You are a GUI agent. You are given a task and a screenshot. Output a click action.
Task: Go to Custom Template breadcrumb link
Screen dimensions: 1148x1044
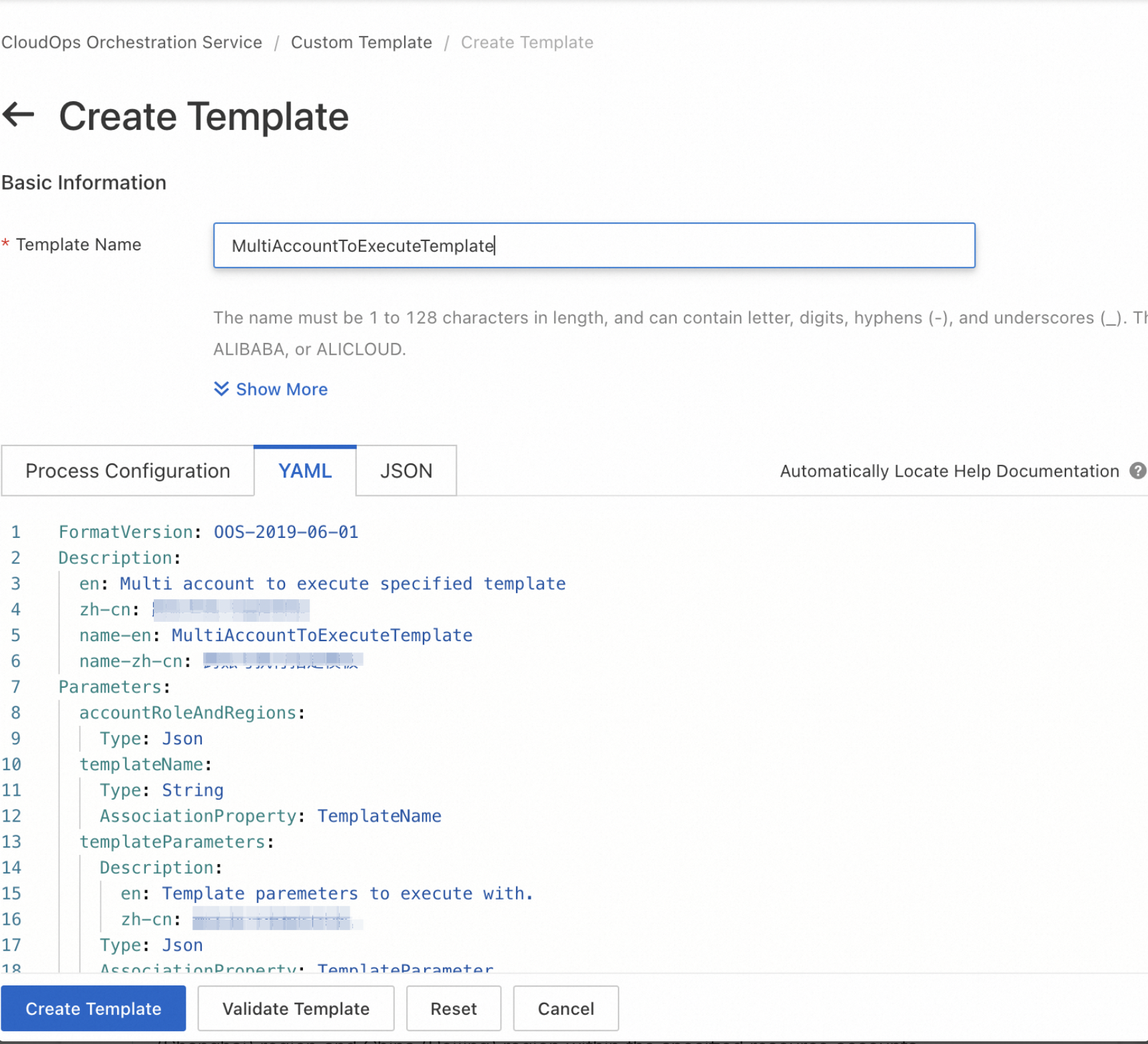point(362,43)
